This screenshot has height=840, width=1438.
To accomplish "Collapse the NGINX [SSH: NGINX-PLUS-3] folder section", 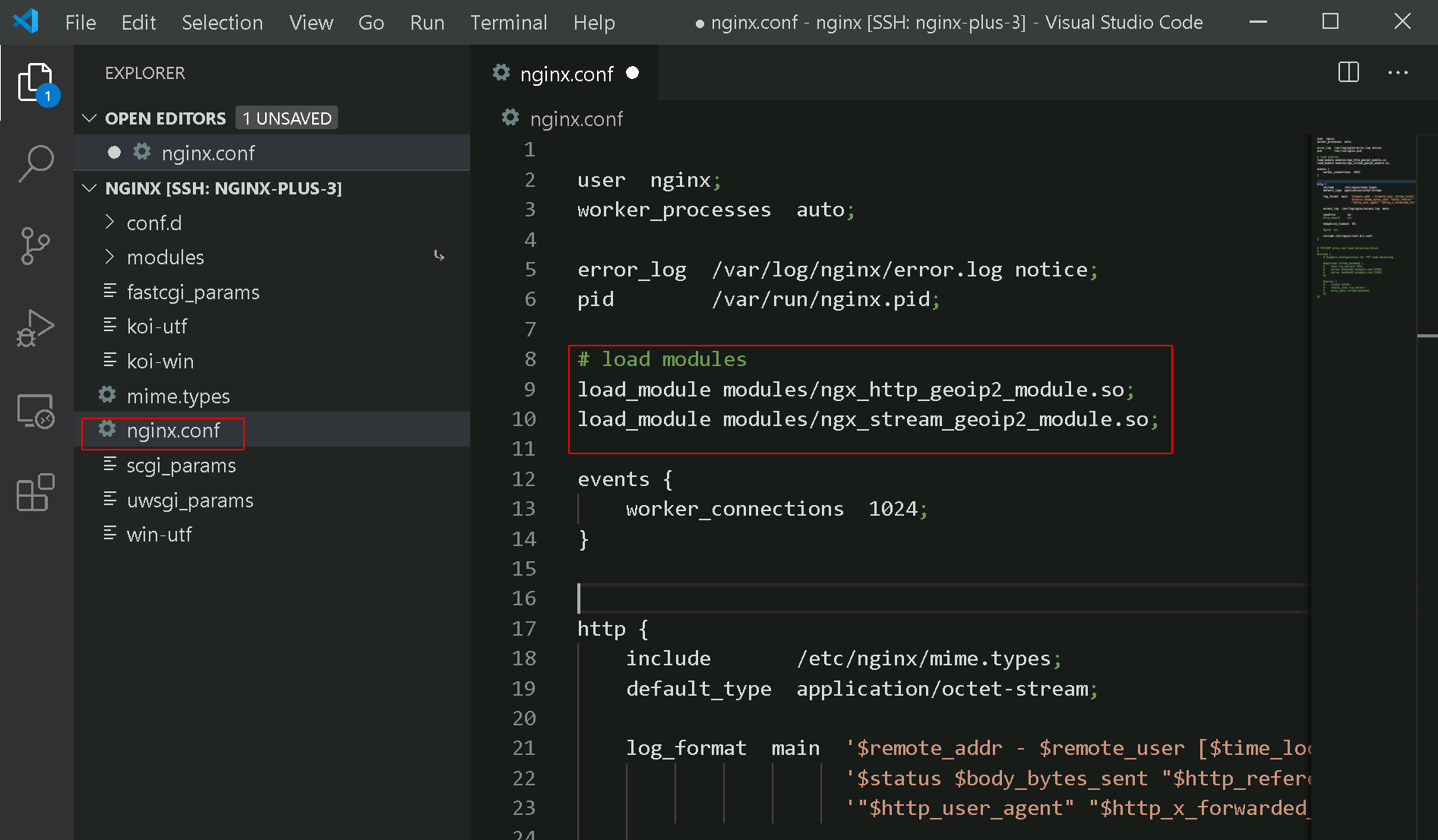I will pyautogui.click(x=90, y=188).
